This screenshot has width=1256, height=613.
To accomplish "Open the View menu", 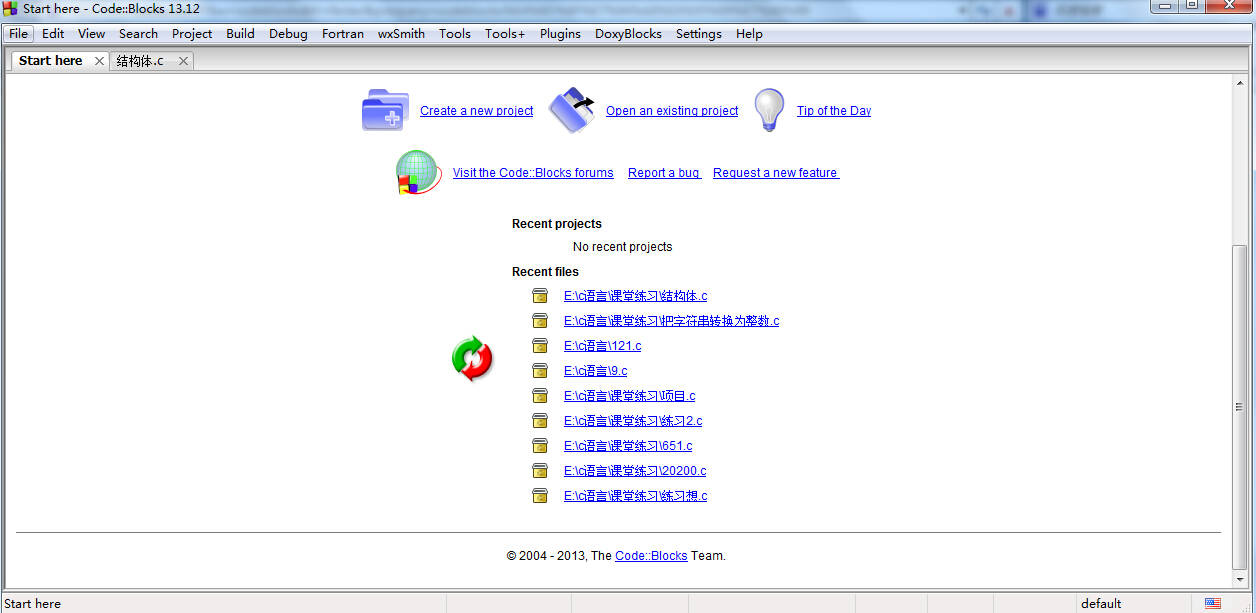I will click(x=92, y=33).
